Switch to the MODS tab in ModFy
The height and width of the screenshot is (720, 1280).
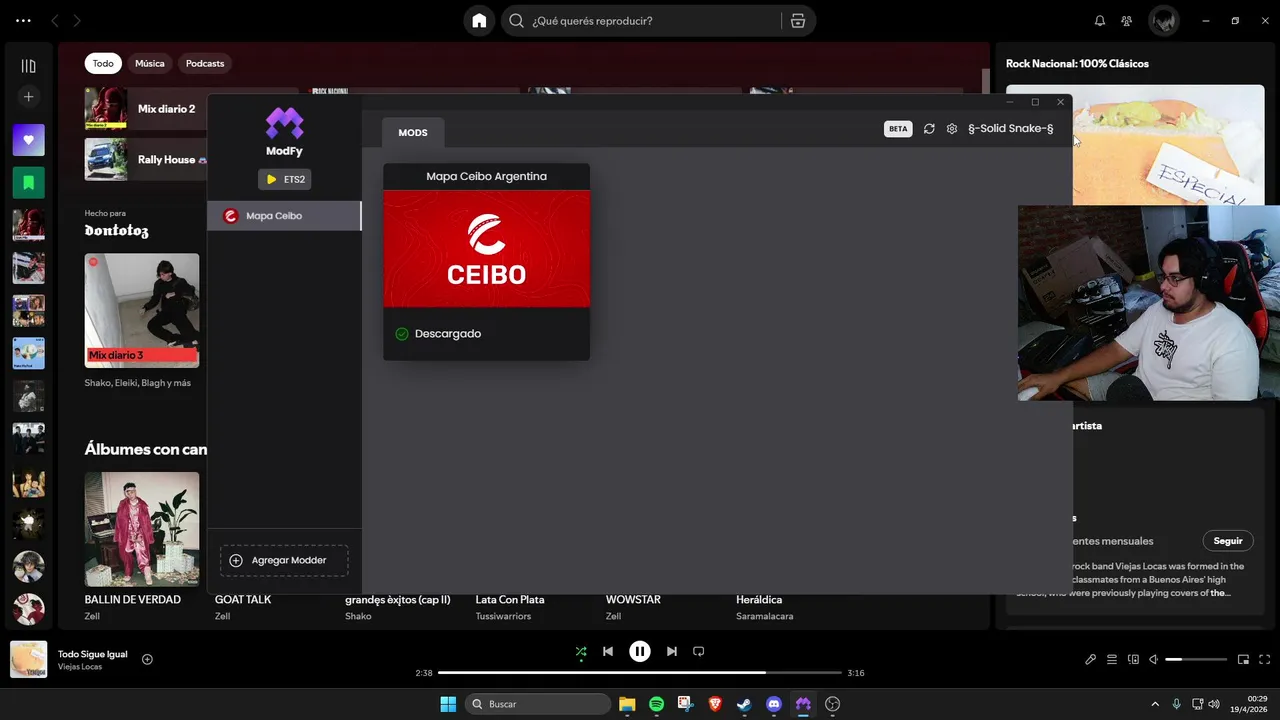point(413,132)
